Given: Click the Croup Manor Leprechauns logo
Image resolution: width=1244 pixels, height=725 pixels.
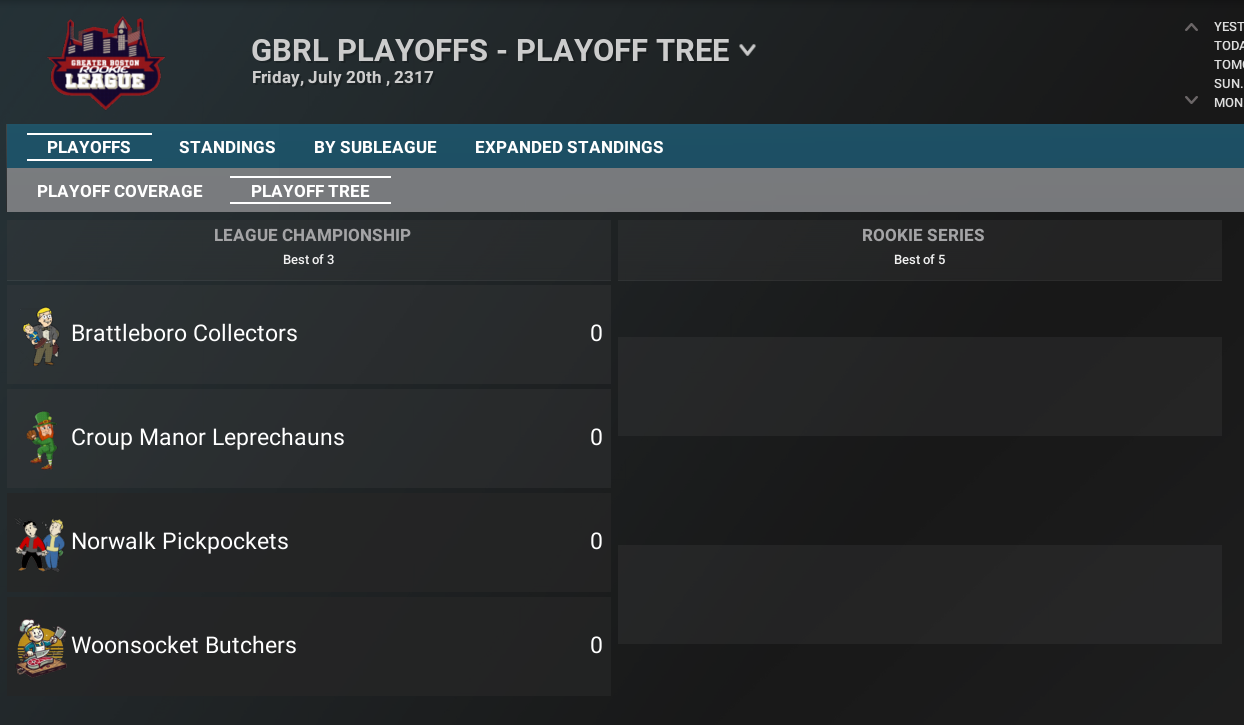Looking at the screenshot, I should pos(41,440).
